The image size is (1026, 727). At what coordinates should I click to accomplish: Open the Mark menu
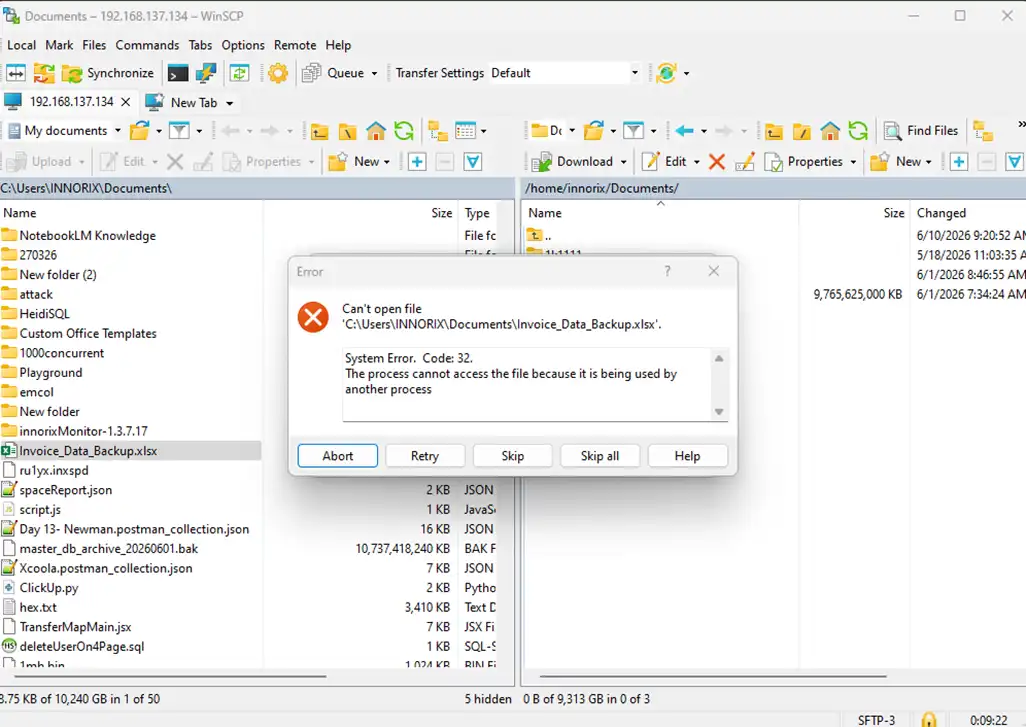(x=59, y=45)
